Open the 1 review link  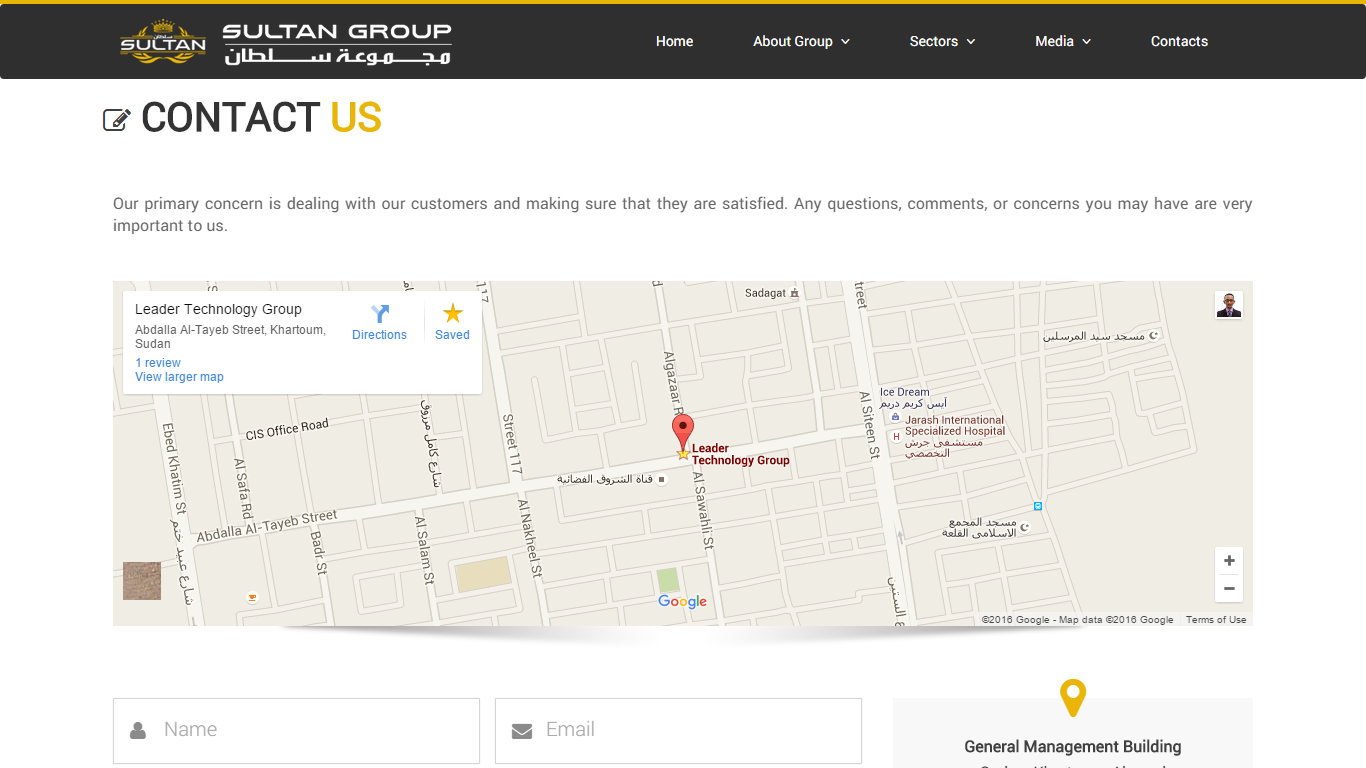click(158, 363)
